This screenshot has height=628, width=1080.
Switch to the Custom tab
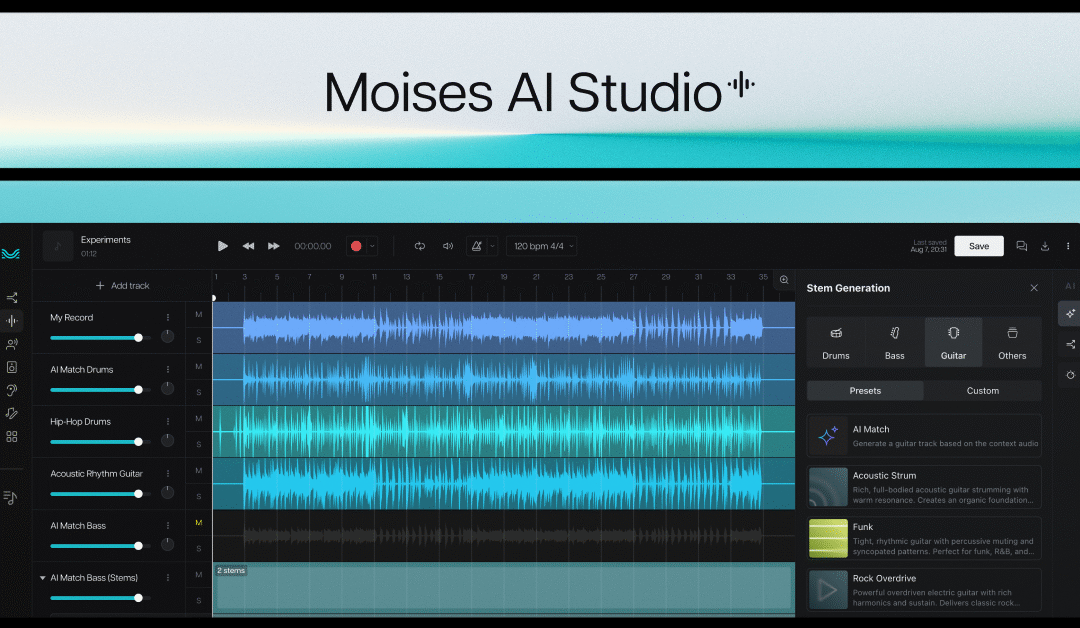tap(983, 390)
